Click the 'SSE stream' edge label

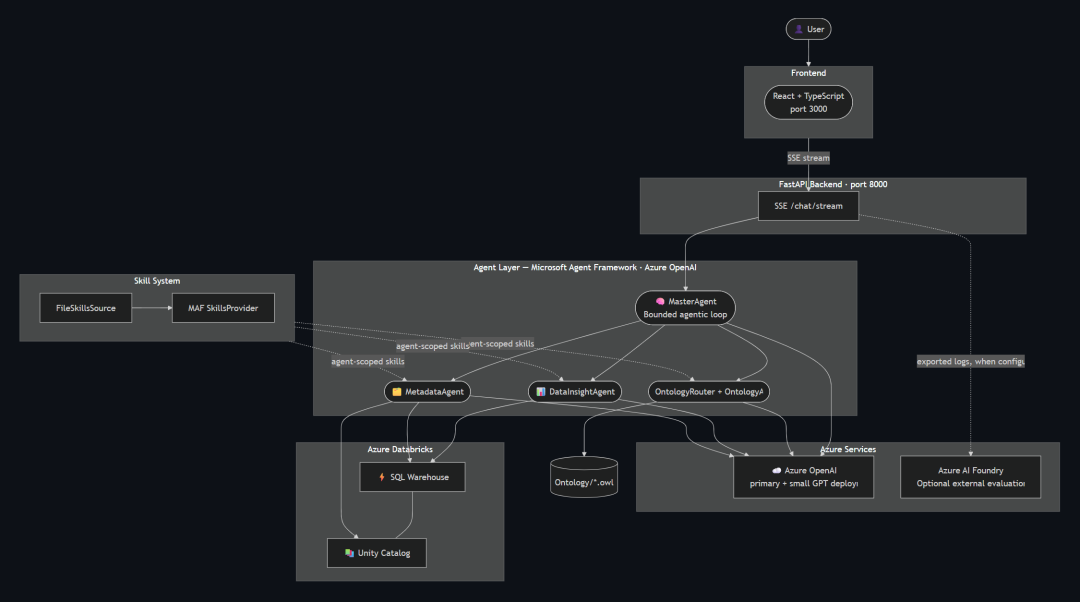tap(809, 158)
